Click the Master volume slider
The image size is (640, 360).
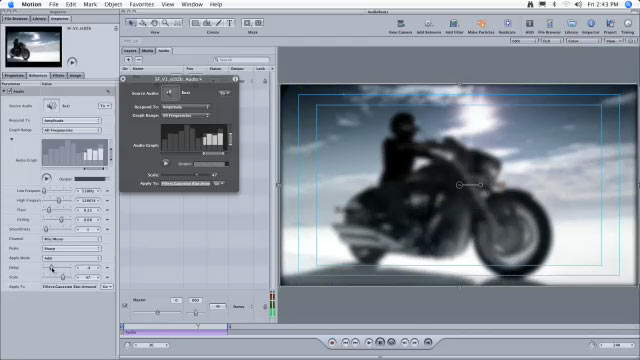pos(158,312)
